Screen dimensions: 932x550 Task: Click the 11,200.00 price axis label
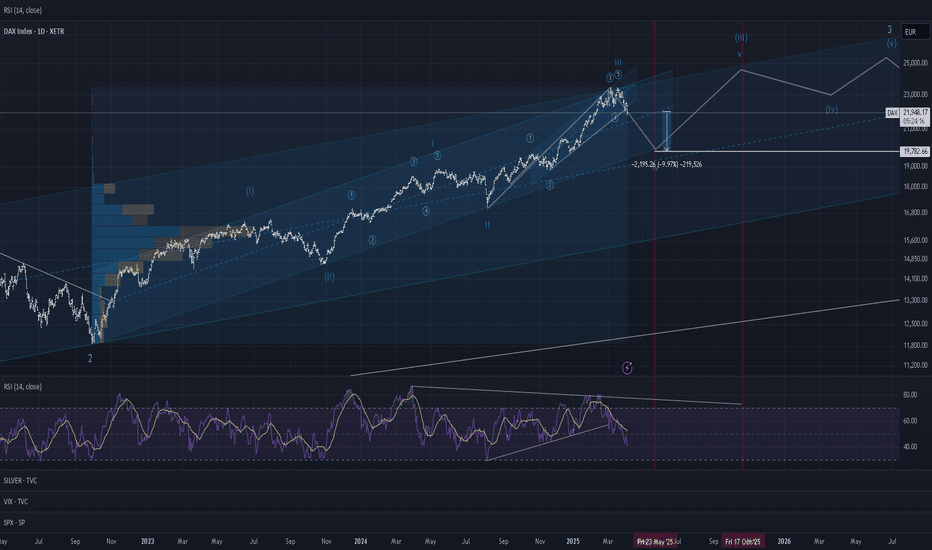(915, 365)
